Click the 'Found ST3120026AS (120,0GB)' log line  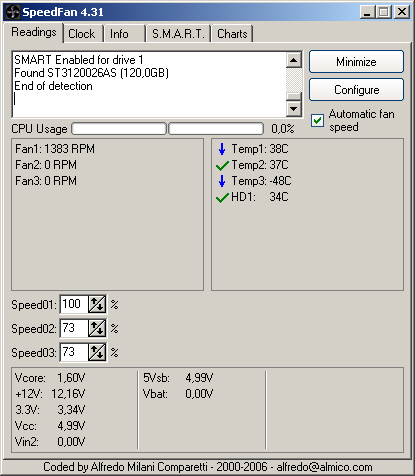(x=92, y=73)
